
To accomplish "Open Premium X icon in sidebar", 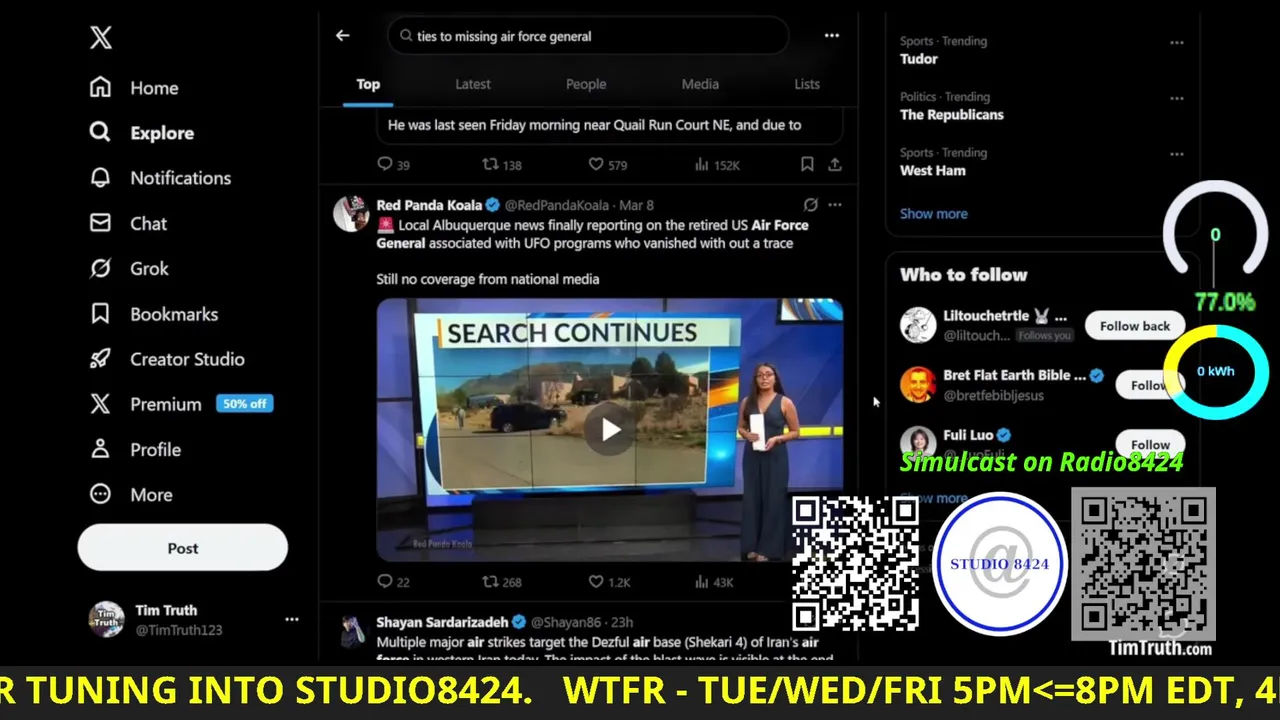I will click(100, 404).
